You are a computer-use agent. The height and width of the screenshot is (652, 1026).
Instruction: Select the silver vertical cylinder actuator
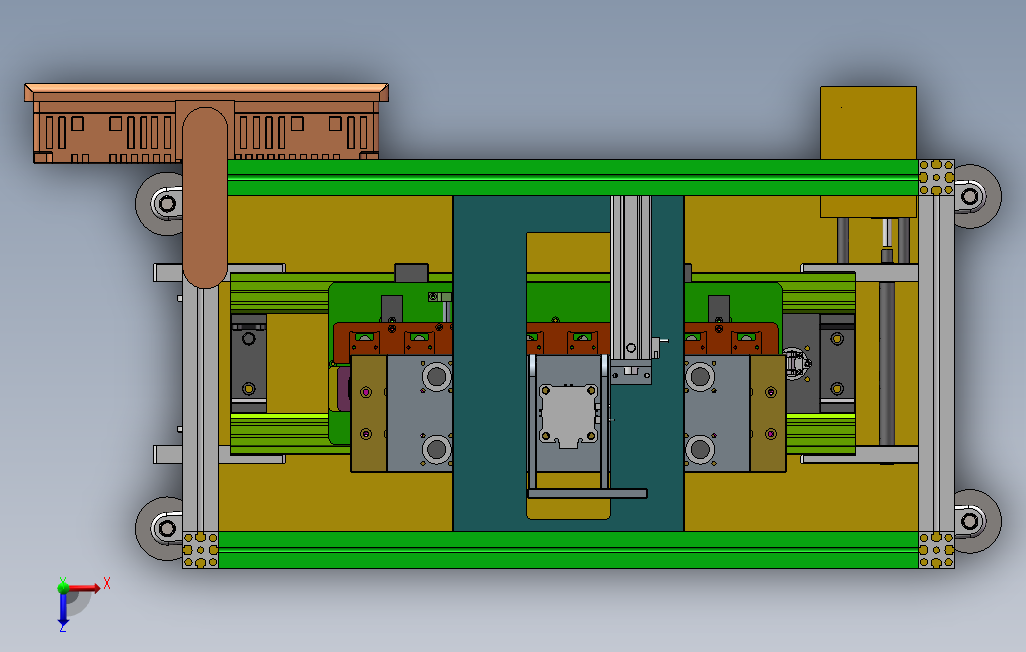tap(631, 278)
